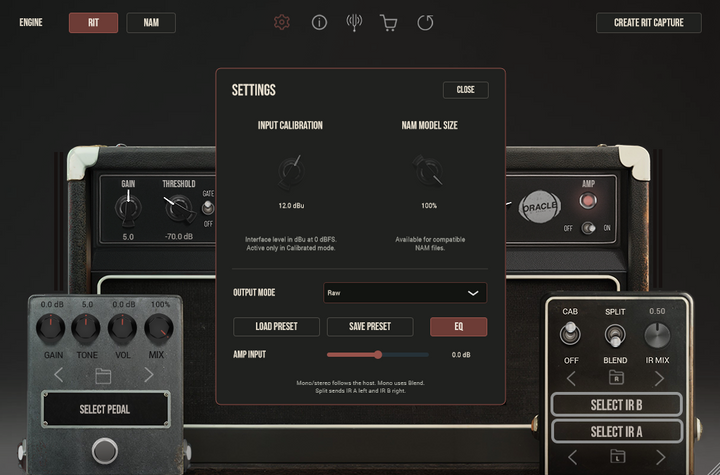The image size is (720, 475).
Task: Toggle the CAB off switch
Action: tap(570, 334)
